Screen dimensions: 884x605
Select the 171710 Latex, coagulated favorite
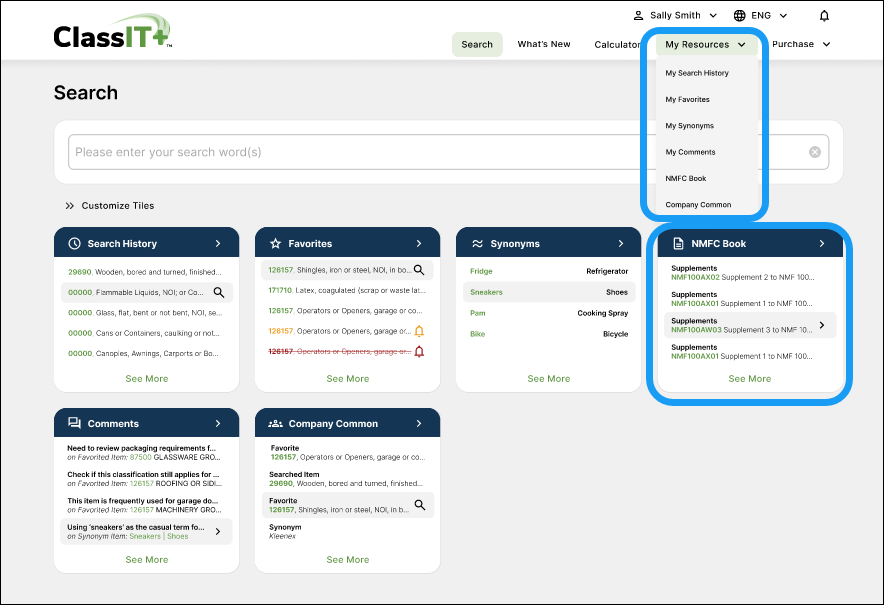(x=347, y=290)
